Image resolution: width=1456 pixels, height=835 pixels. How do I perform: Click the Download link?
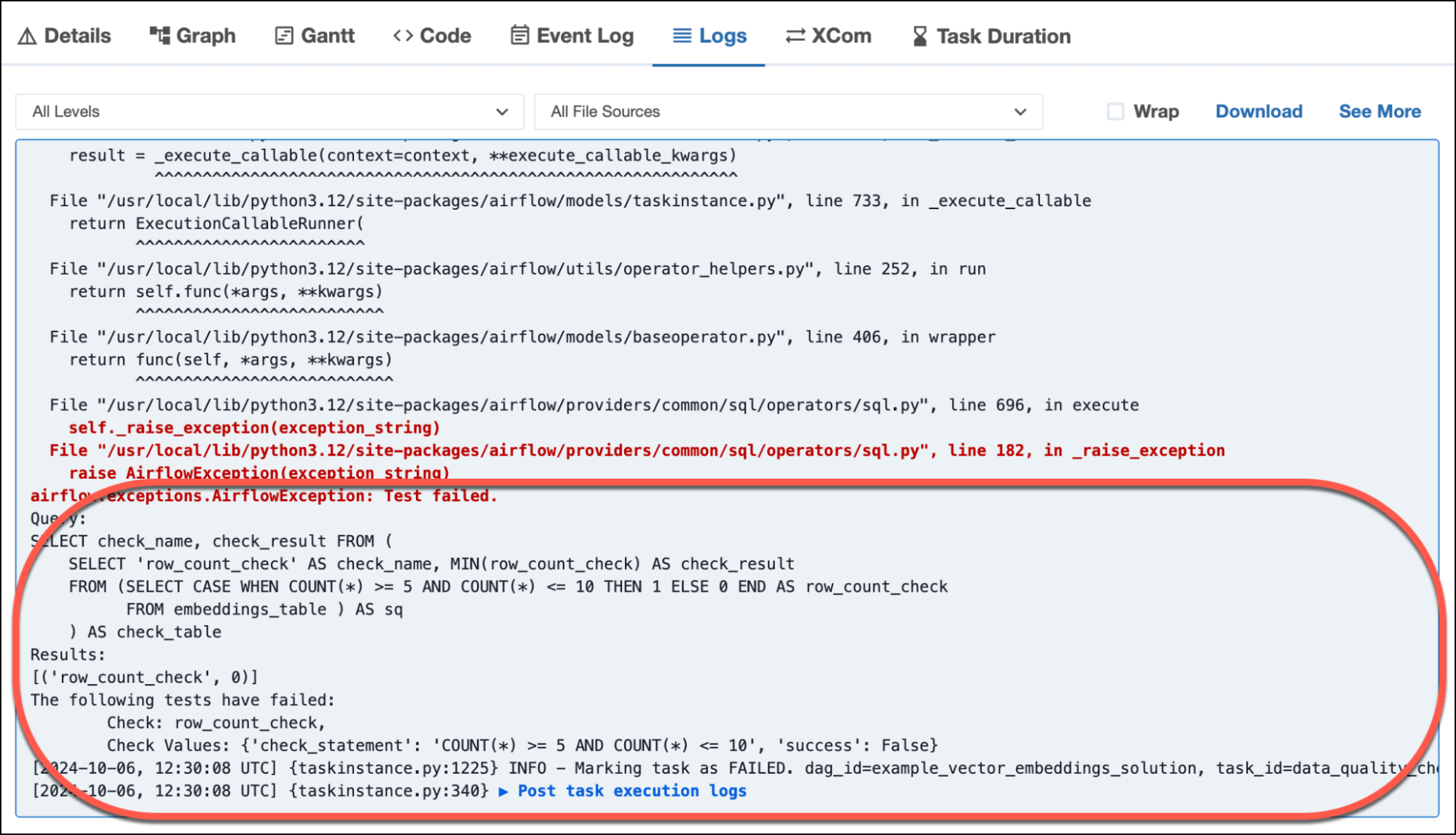(x=1259, y=111)
